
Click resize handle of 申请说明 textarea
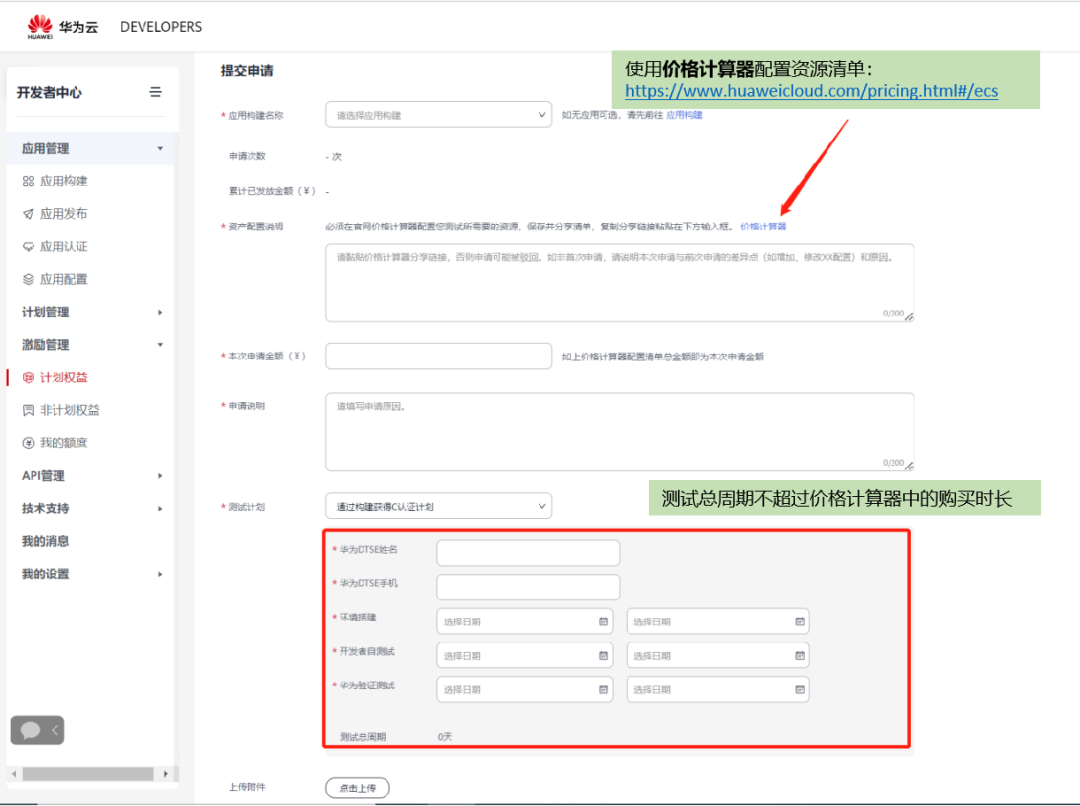(x=909, y=466)
